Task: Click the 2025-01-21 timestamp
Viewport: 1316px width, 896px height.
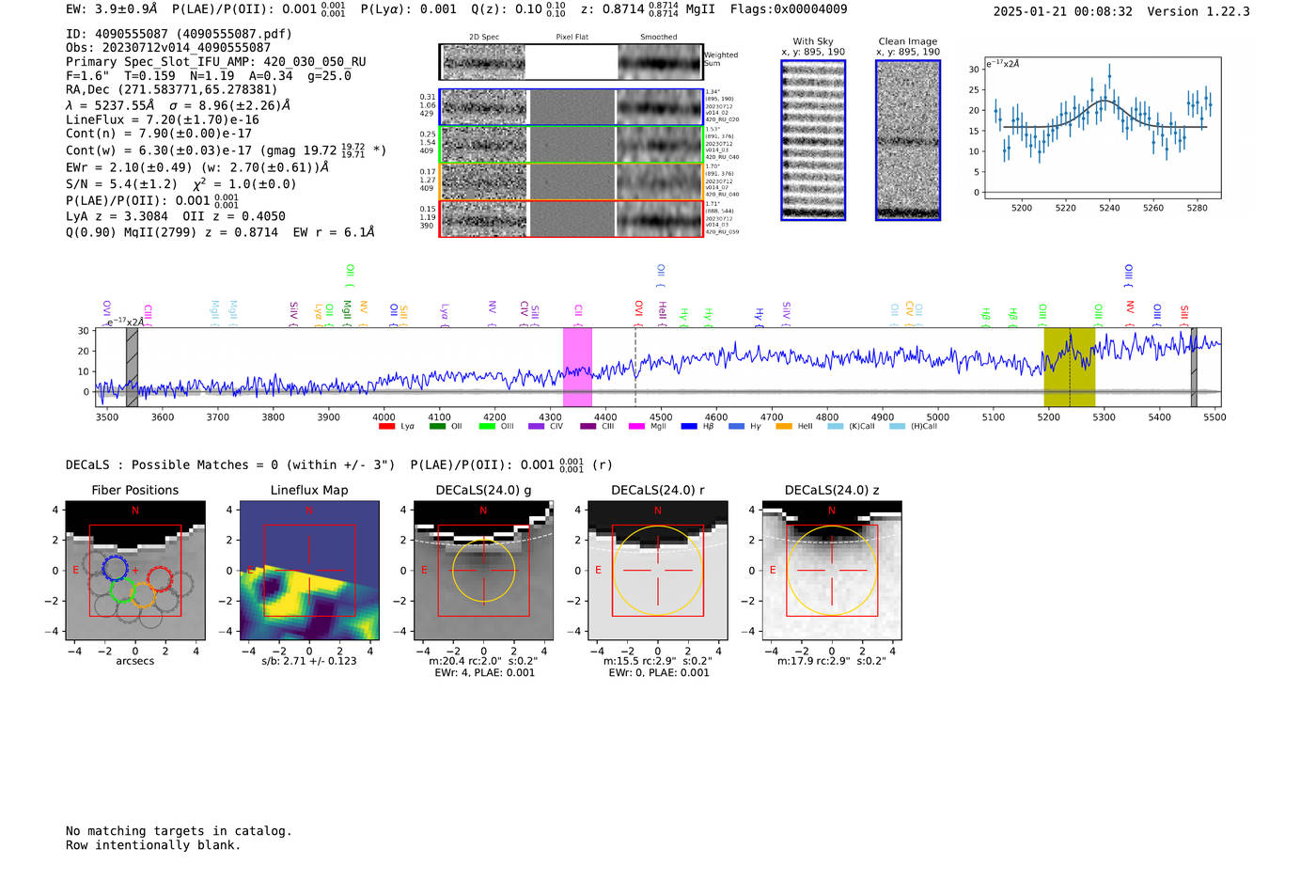Action: coord(1063,12)
